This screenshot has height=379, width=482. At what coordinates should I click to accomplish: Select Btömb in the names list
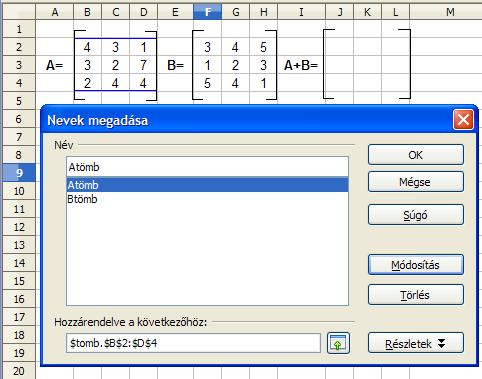click(207, 199)
